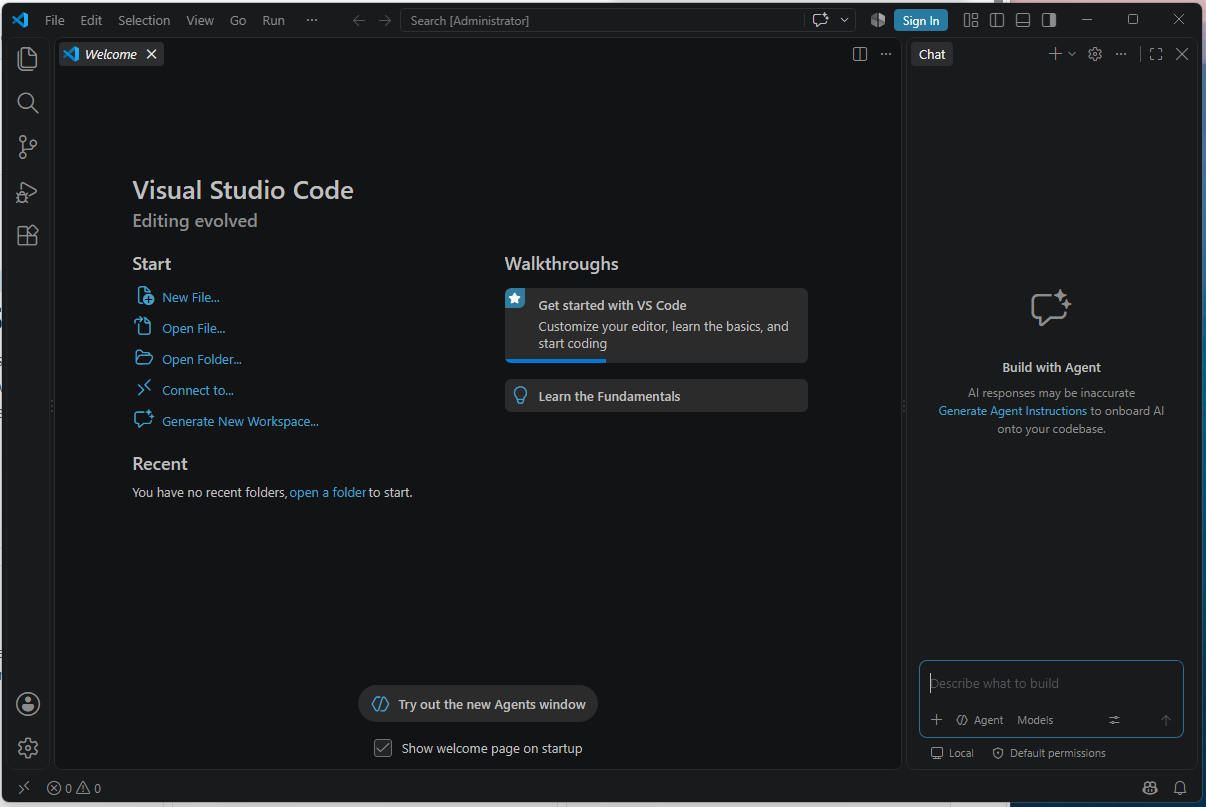The width and height of the screenshot is (1206, 807).
Task: Go back with the title bar left arrow
Action: click(359, 20)
